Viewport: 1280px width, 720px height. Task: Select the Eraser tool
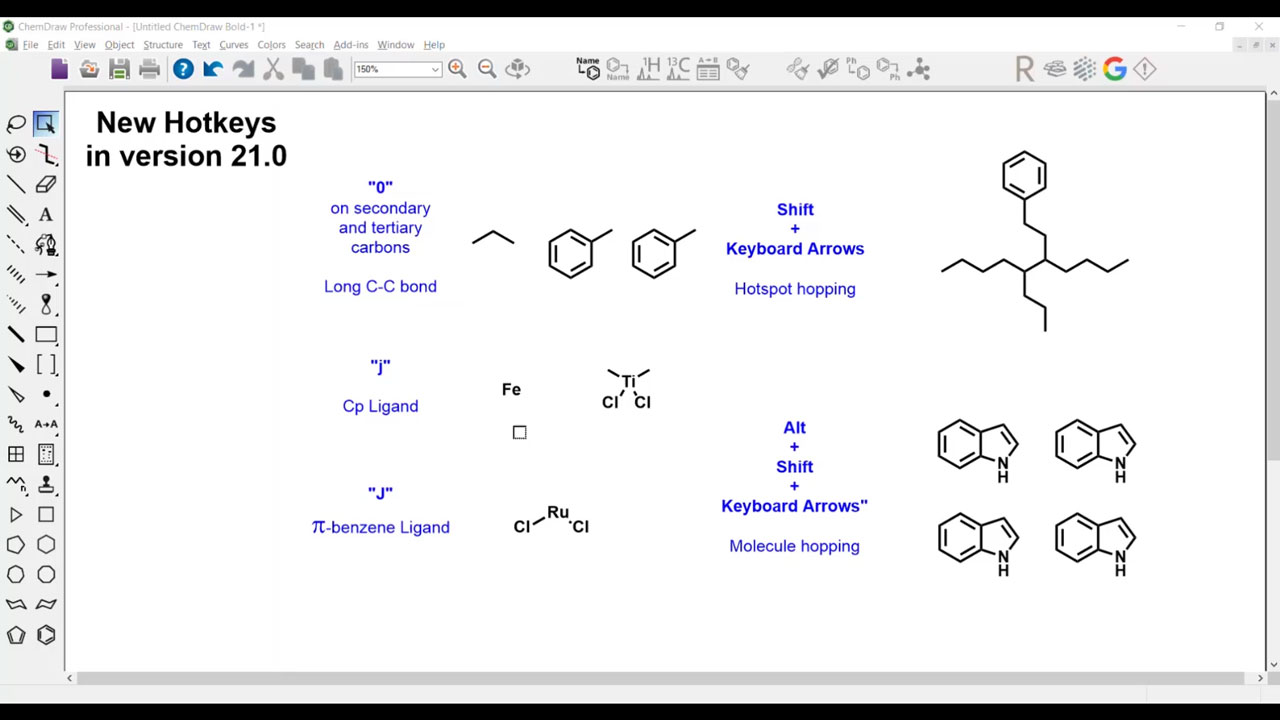pyautogui.click(x=46, y=184)
